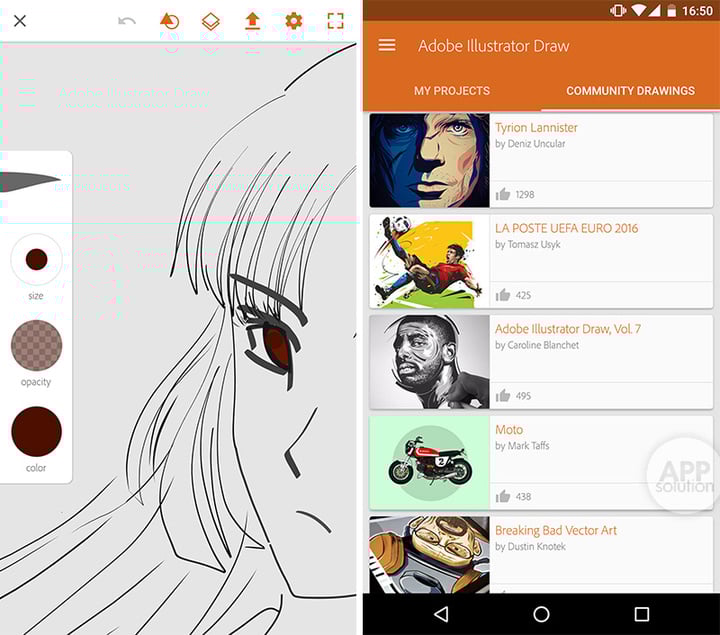Tap the cellular signal status icon
The image size is (720, 635).
tap(654, 10)
